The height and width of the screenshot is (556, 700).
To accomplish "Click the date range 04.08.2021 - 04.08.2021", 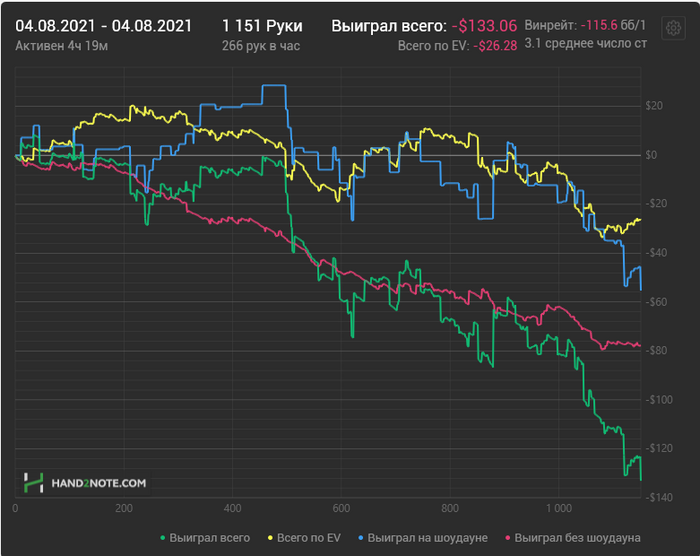I will pyautogui.click(x=104, y=26).
